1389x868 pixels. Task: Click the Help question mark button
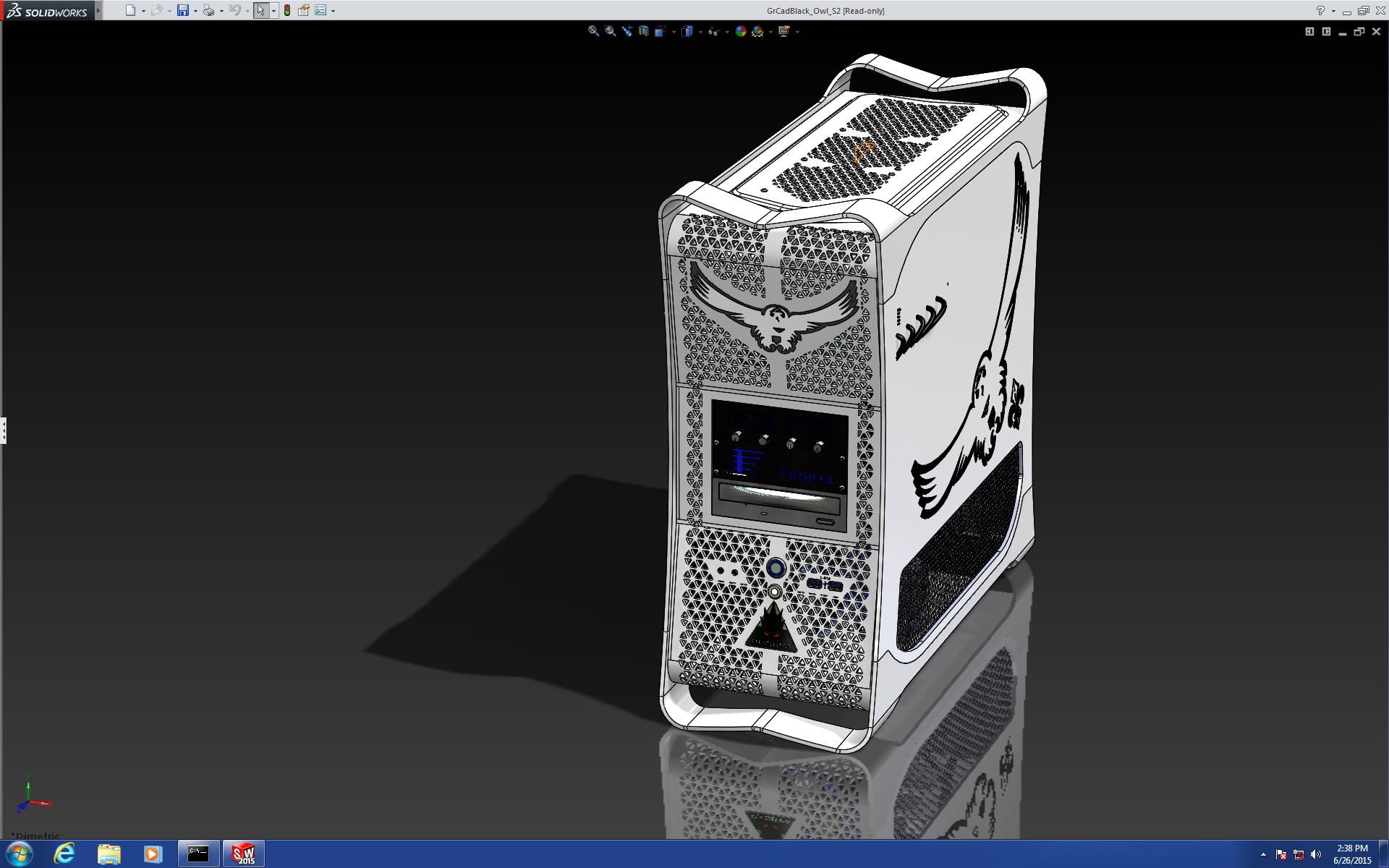pyautogui.click(x=1320, y=10)
